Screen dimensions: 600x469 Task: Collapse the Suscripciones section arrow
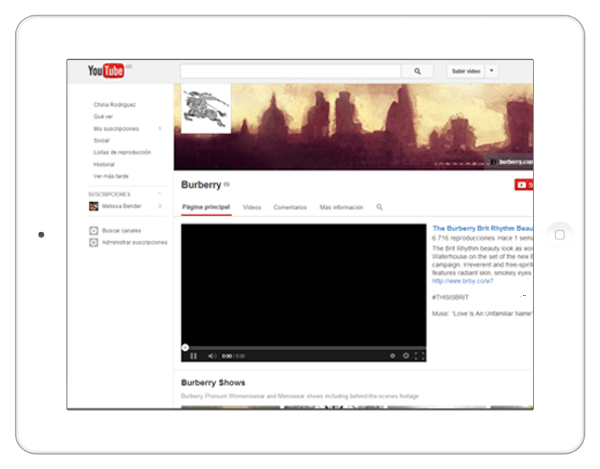coord(160,194)
